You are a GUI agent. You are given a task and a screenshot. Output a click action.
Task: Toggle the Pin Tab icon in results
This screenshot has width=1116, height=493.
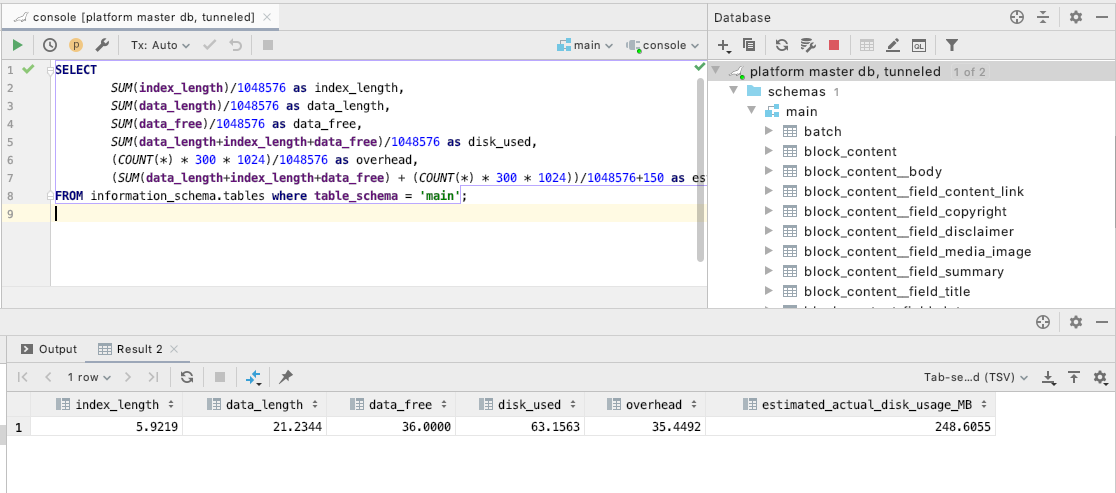[x=286, y=377]
